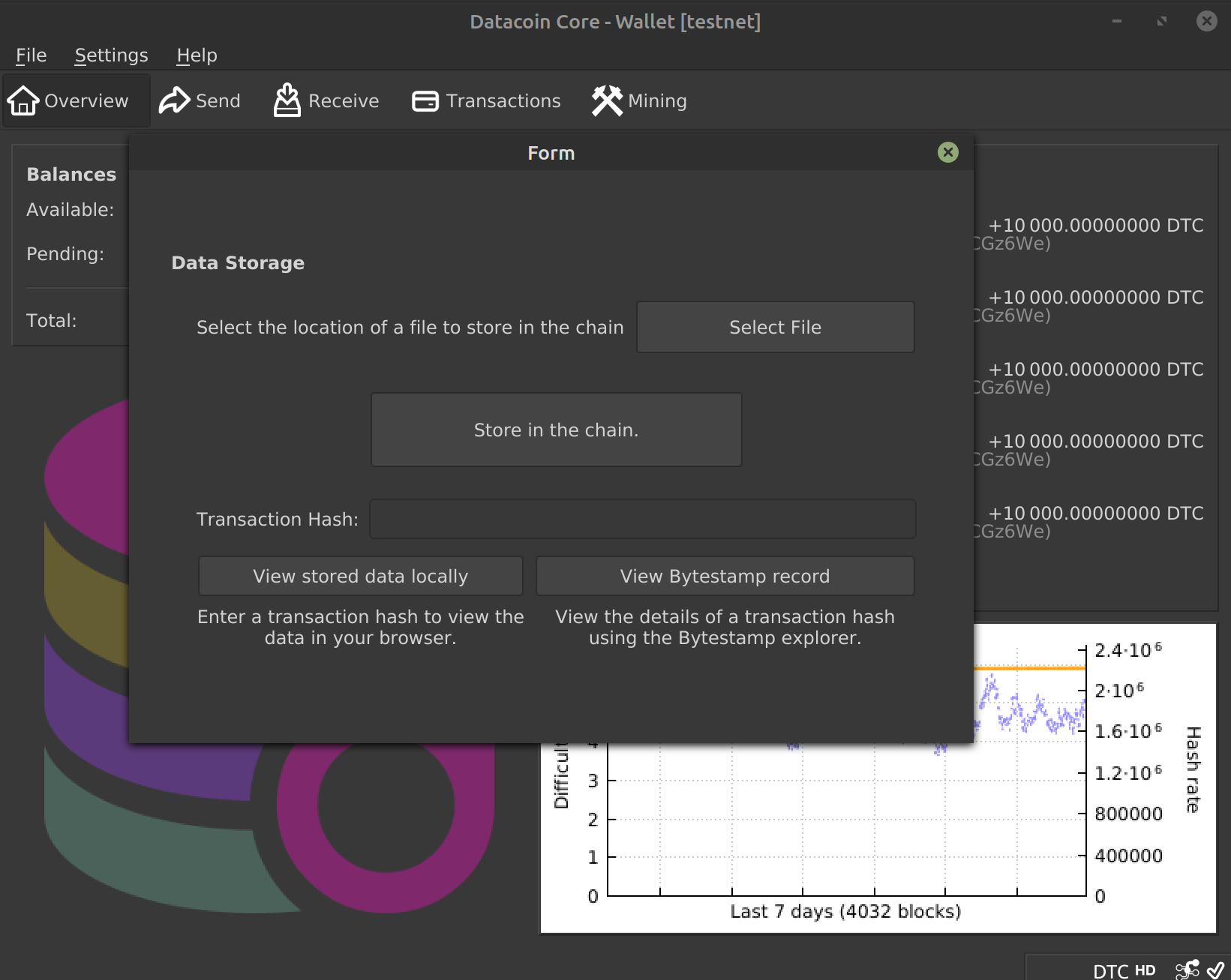Open the File menu
Screen dimensions: 1231x980
(32, 55)
